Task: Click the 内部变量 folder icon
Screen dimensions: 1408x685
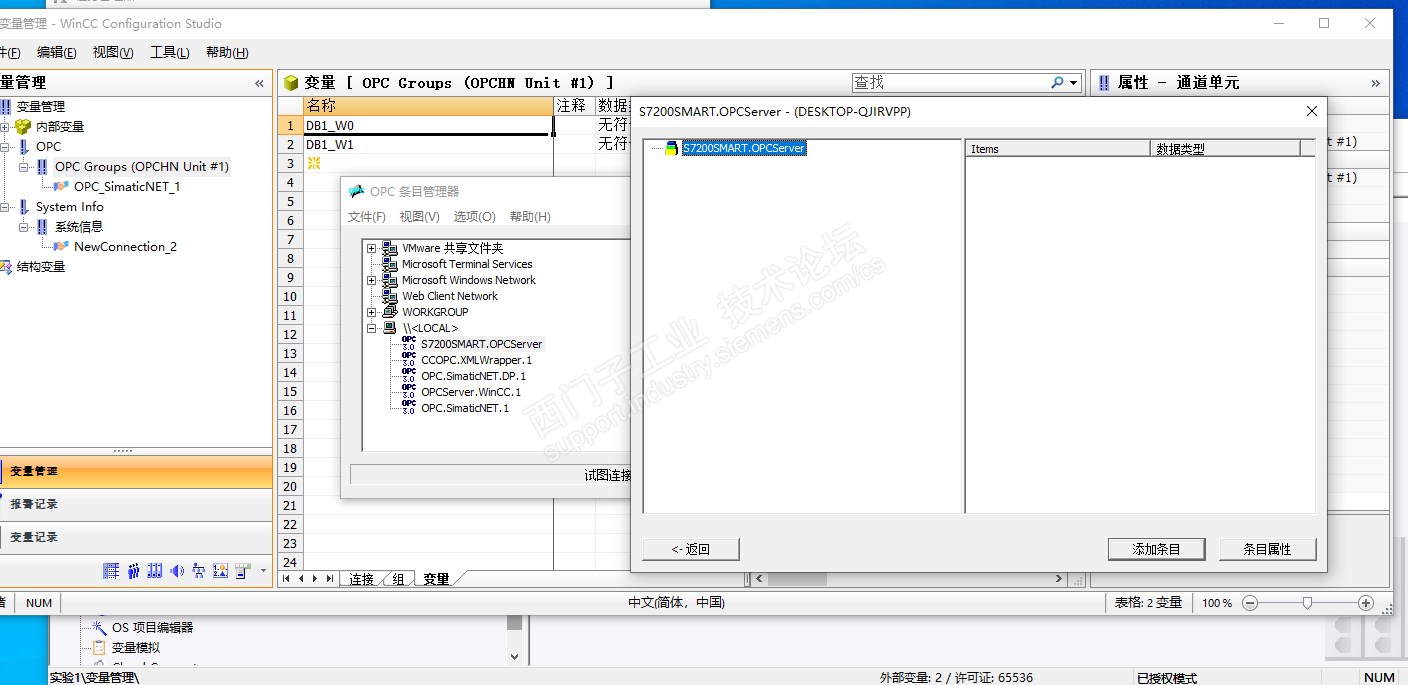Action: (23, 126)
